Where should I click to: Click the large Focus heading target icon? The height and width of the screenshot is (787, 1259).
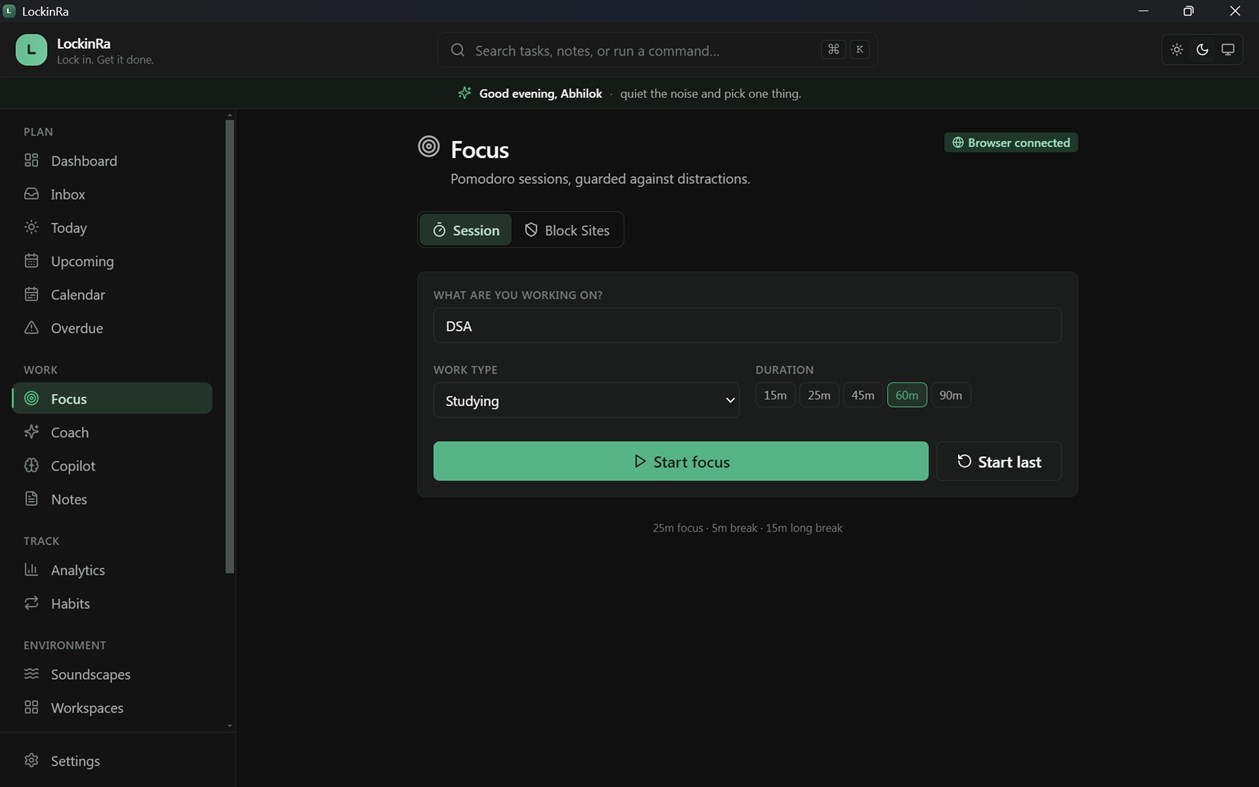tap(429, 147)
